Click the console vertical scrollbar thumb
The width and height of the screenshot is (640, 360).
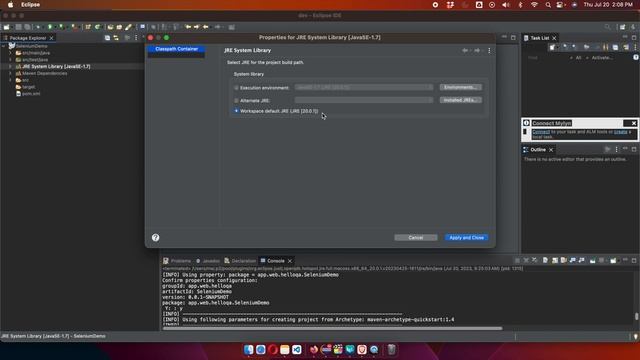[636, 317]
